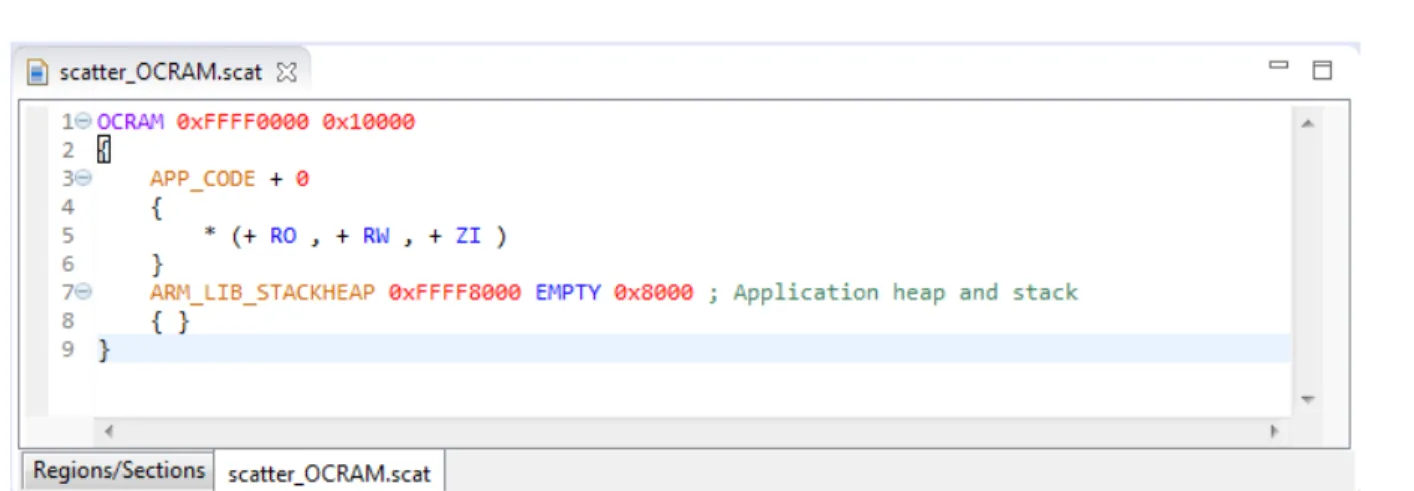Click ARM_LIB_STACKHEAP on line 7

[263, 293]
